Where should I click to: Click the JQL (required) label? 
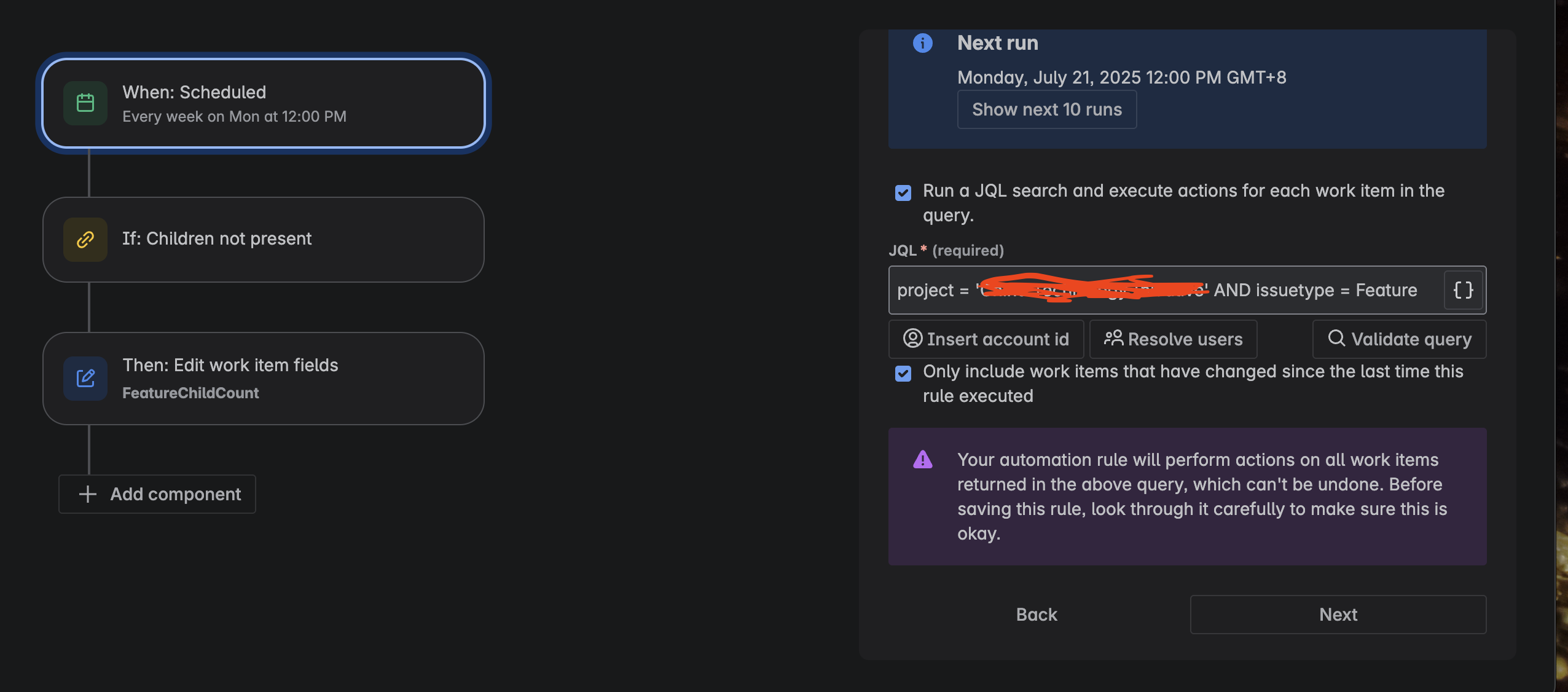(946, 251)
